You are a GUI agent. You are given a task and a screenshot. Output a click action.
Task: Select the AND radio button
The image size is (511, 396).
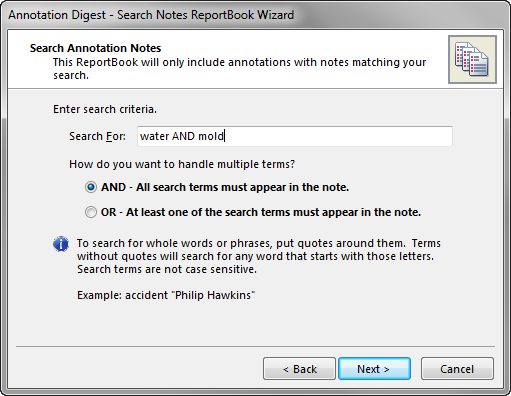point(91,187)
